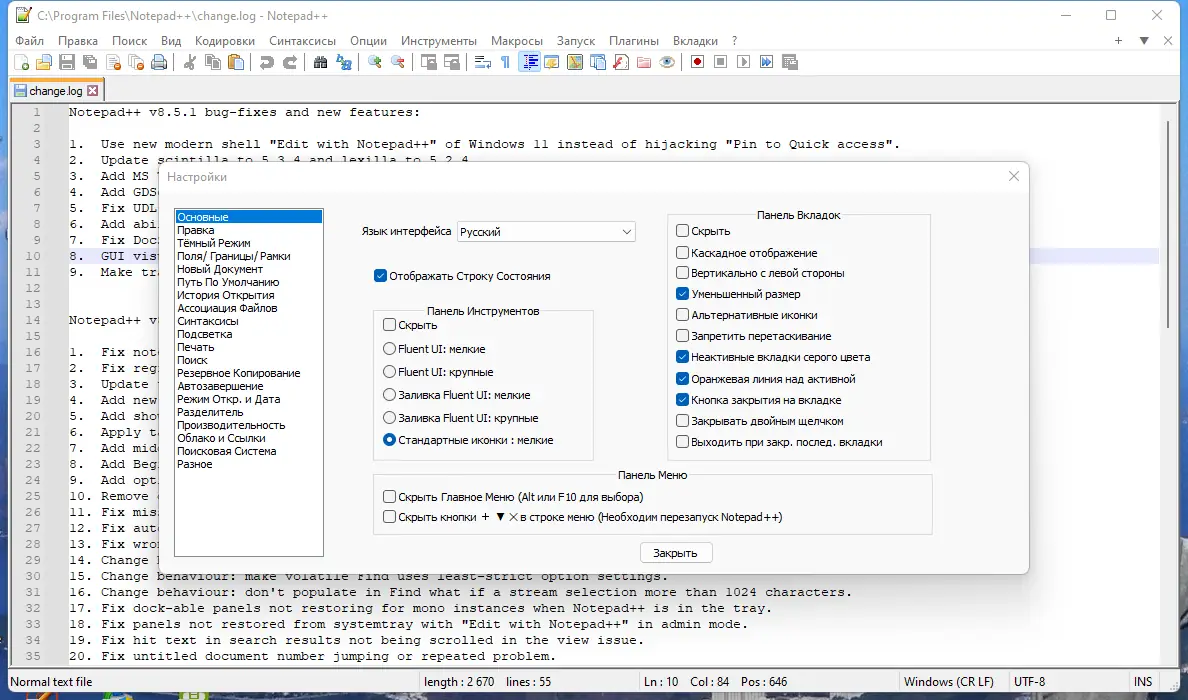
Task: Open the Кодировки menu
Action: 225,41
